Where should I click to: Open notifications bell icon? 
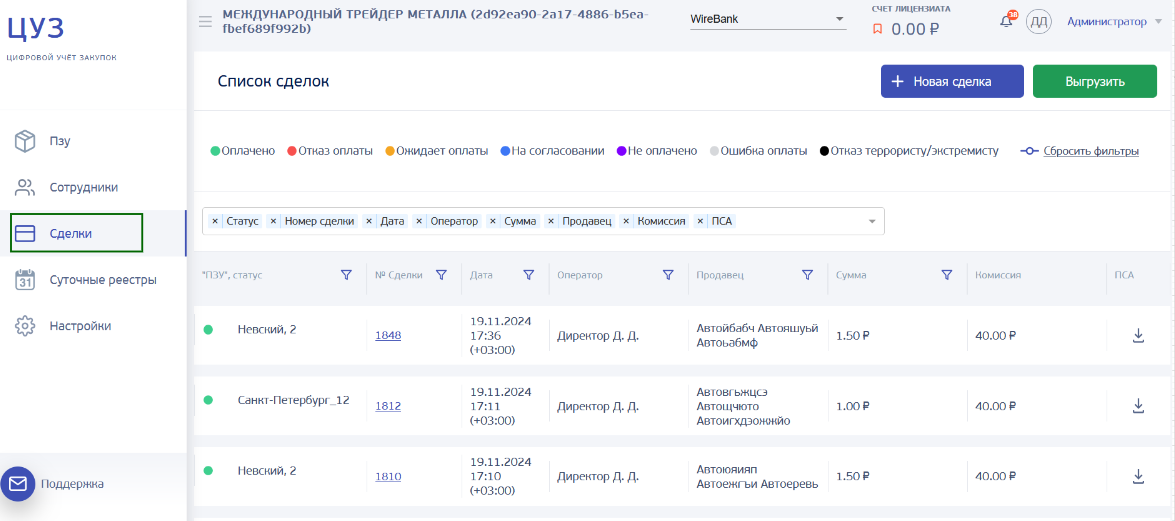(1006, 22)
